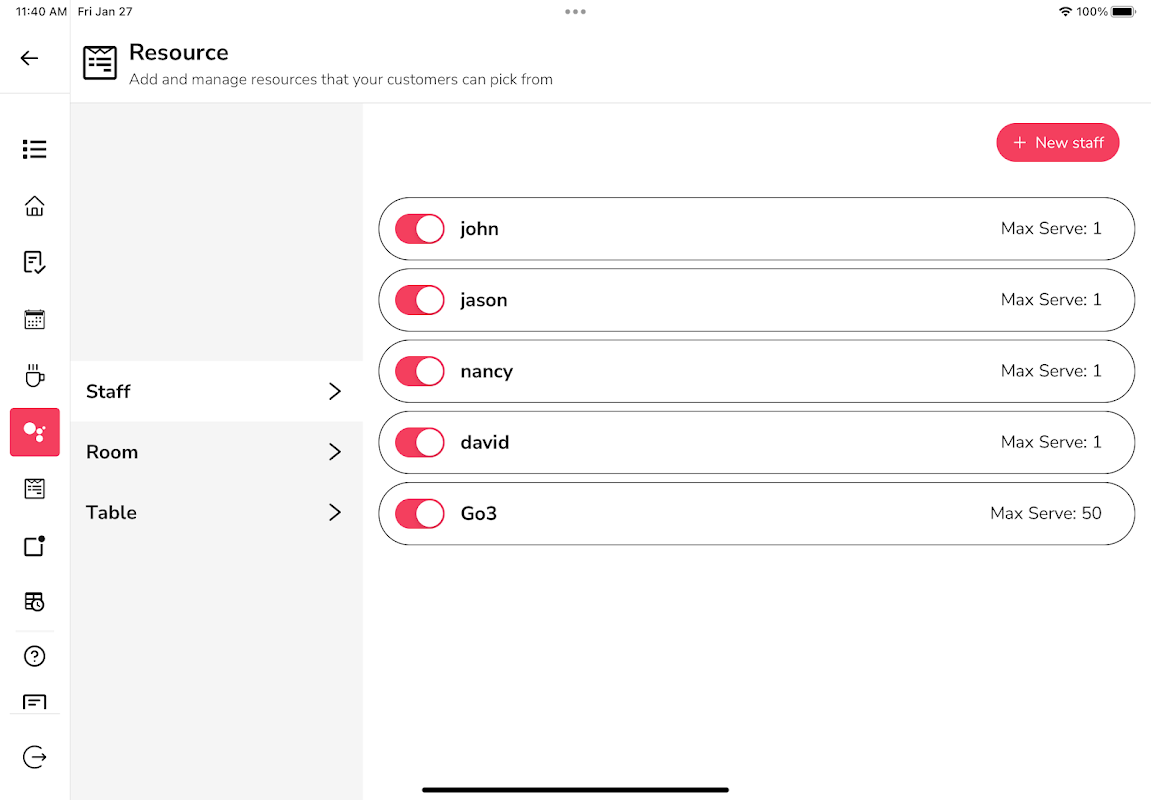
Task: Select the Table resource category
Action: click(217, 512)
